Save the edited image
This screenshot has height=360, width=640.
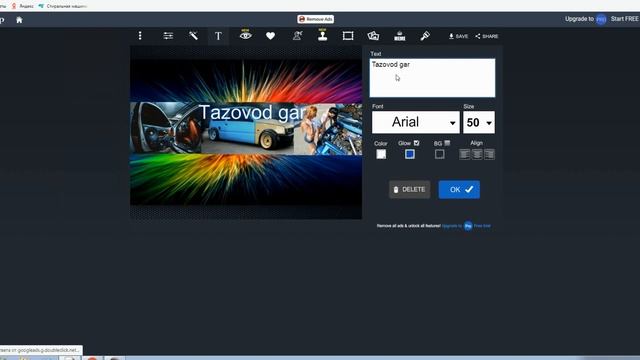coord(458,36)
